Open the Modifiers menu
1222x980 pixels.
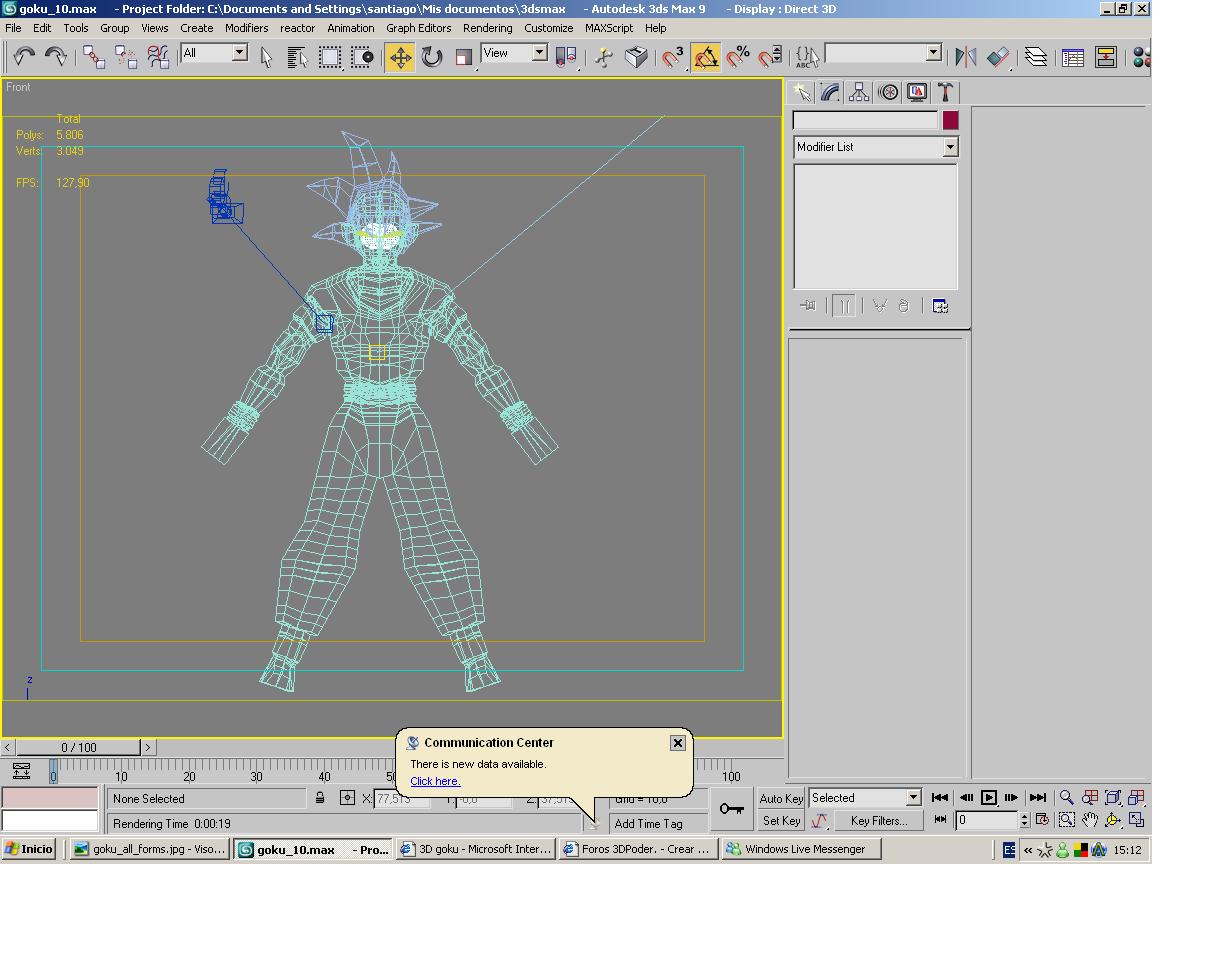pyautogui.click(x=246, y=28)
